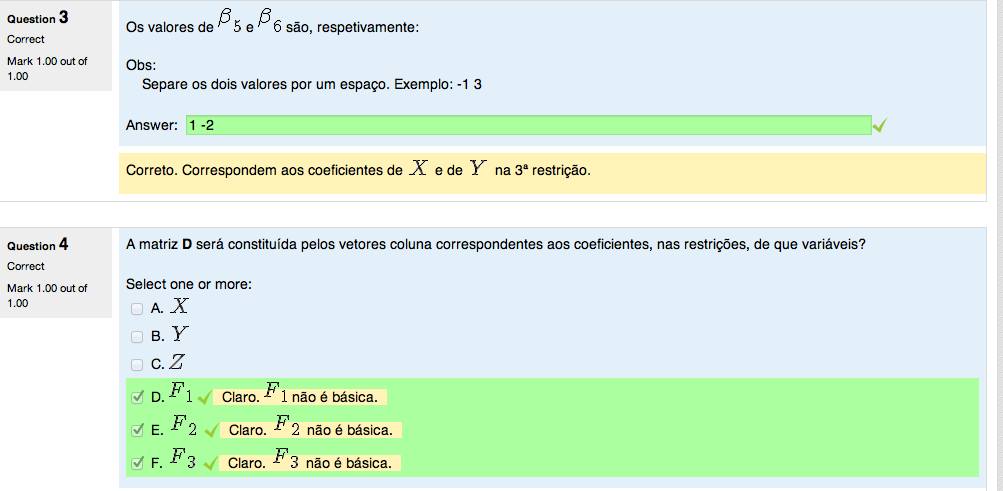Click the green tick next to option F1
This screenshot has width=1003, height=491.
(x=204, y=398)
